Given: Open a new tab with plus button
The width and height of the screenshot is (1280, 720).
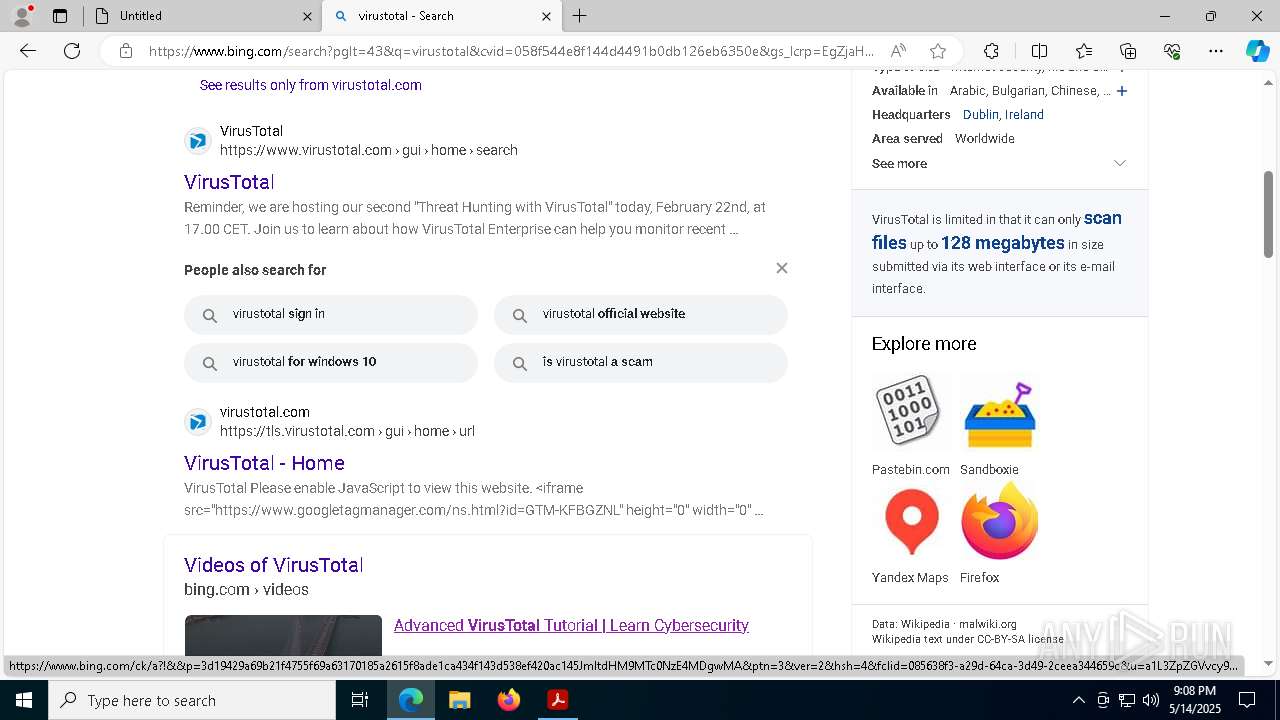Looking at the screenshot, I should click(x=580, y=16).
